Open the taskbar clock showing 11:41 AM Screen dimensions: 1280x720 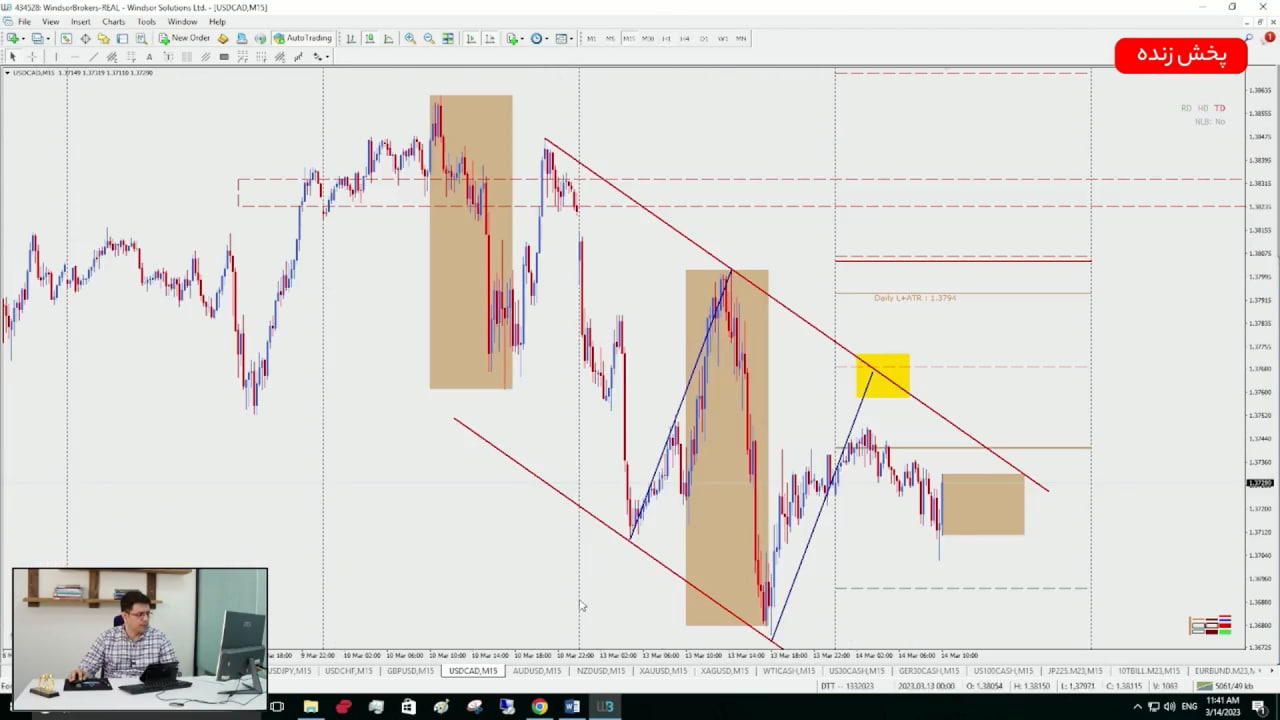1225,707
